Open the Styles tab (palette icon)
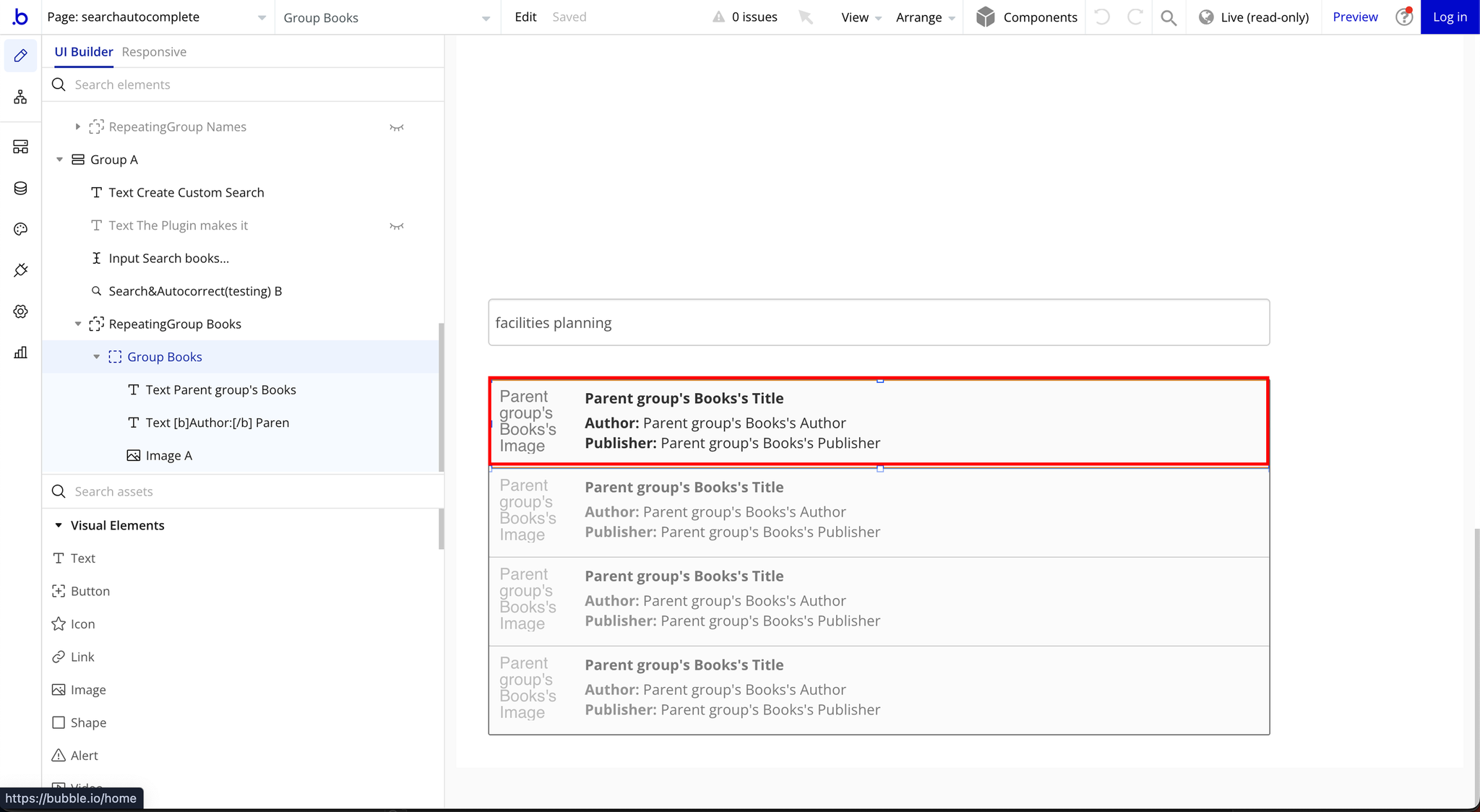1480x812 pixels. click(x=20, y=229)
